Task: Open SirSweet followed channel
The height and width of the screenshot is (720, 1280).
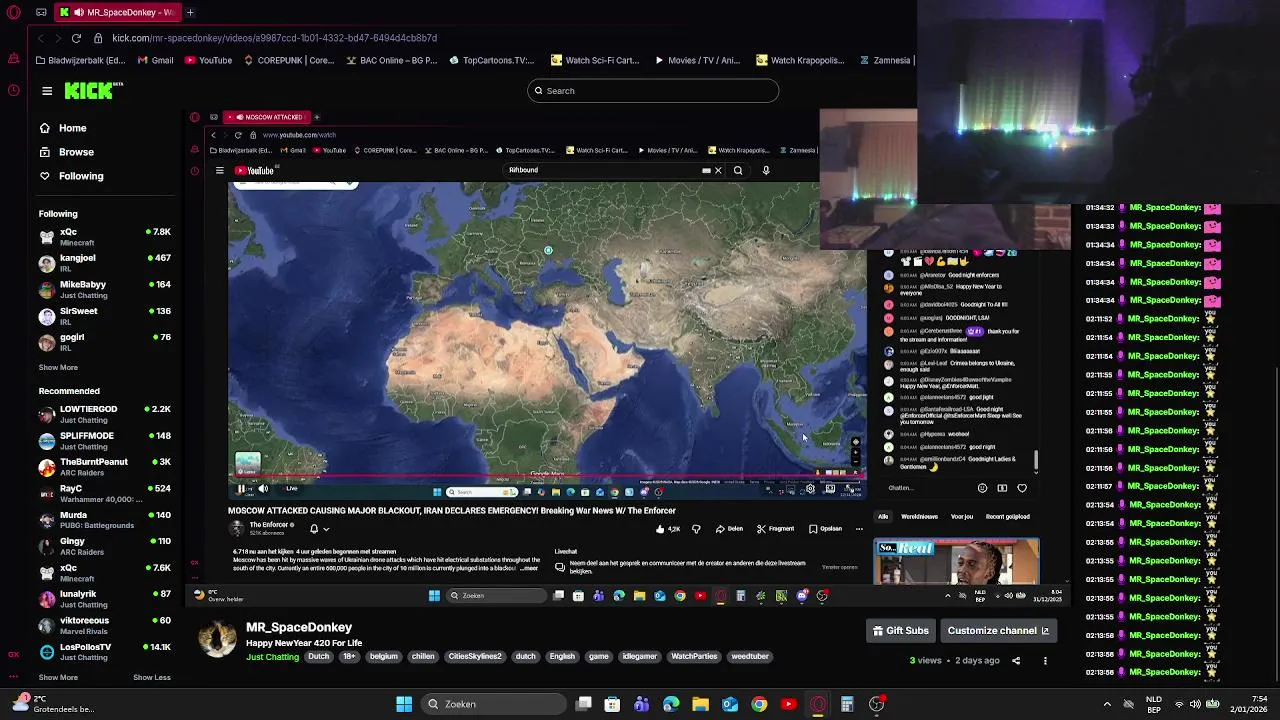Action: click(105, 316)
